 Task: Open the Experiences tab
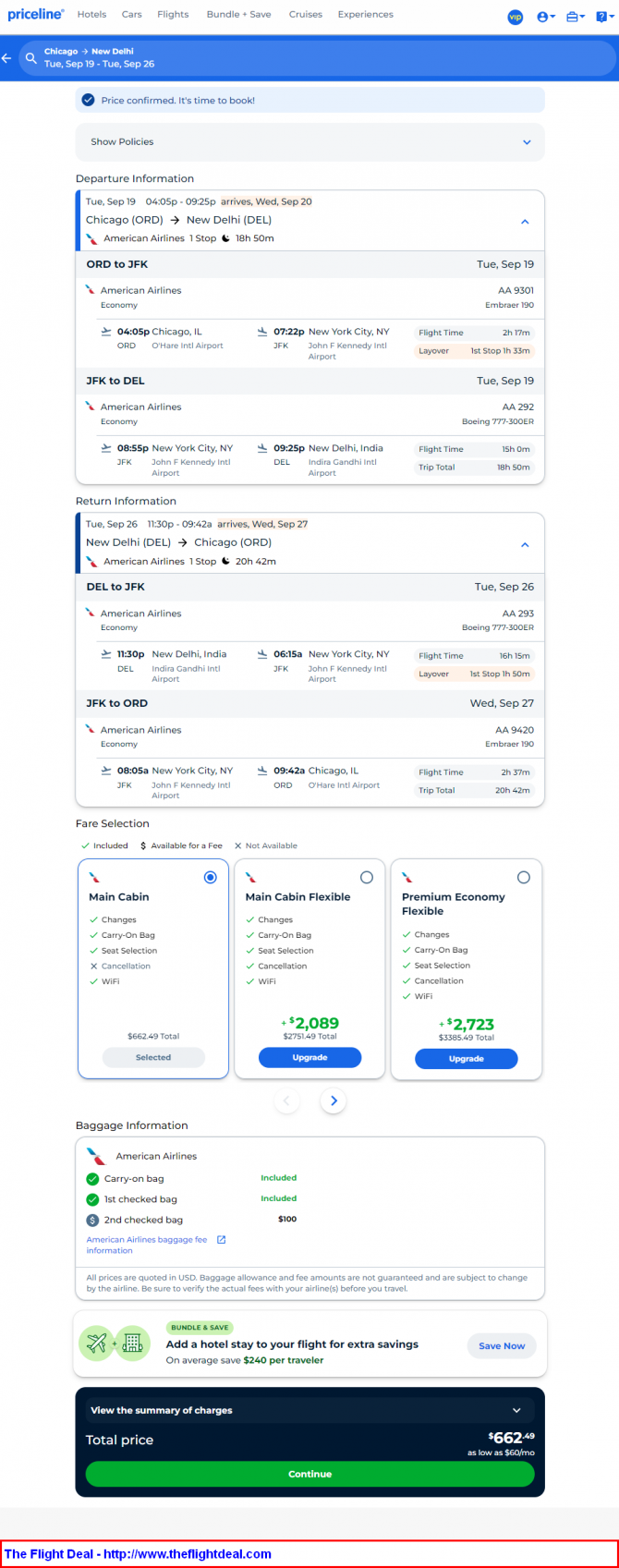click(365, 15)
